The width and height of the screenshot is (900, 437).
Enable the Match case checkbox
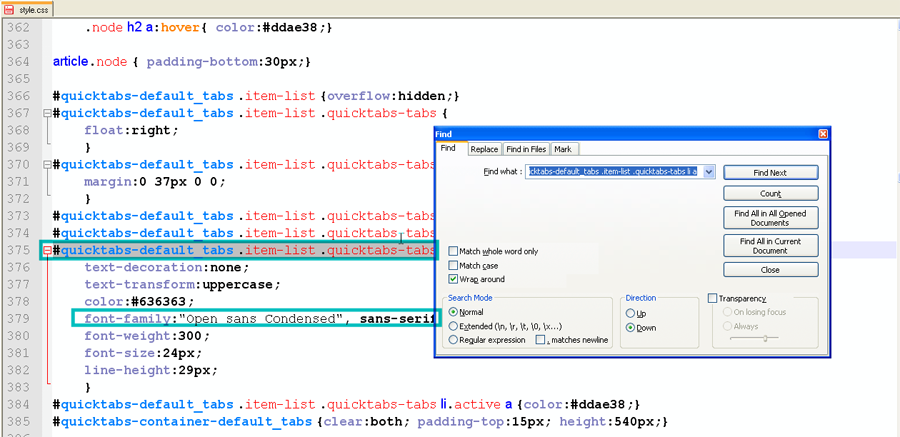pos(455,266)
